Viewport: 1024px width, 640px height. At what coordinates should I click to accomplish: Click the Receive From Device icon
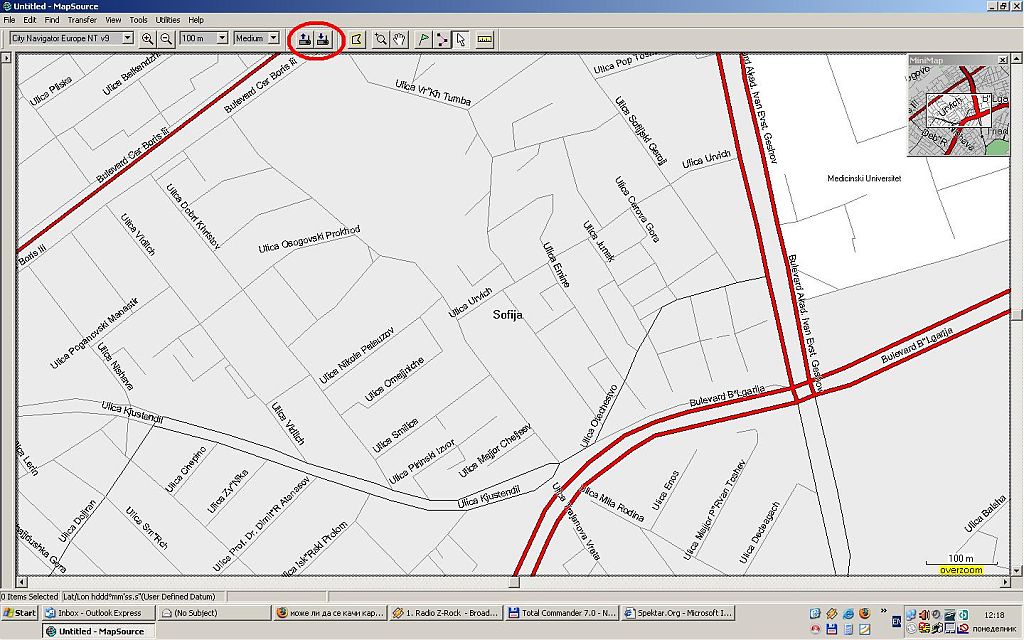(x=323, y=39)
